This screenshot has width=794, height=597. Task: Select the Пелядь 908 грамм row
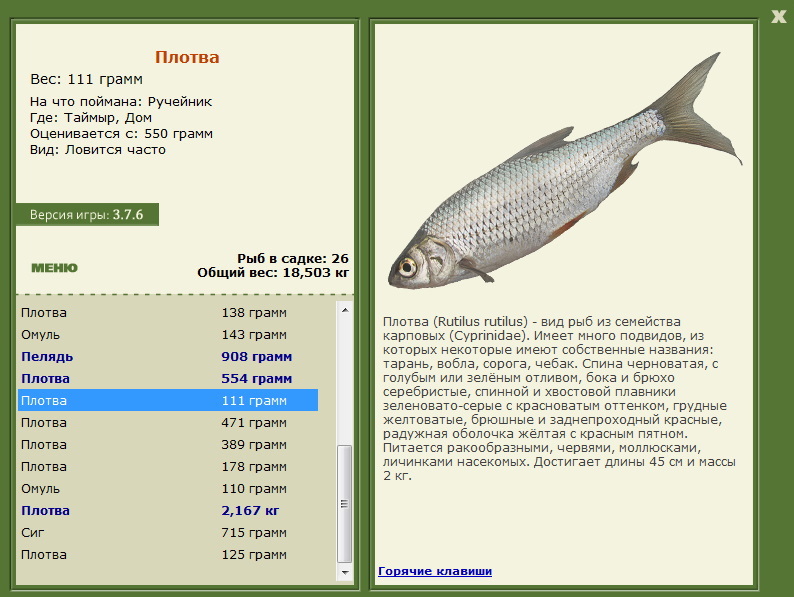[168, 356]
